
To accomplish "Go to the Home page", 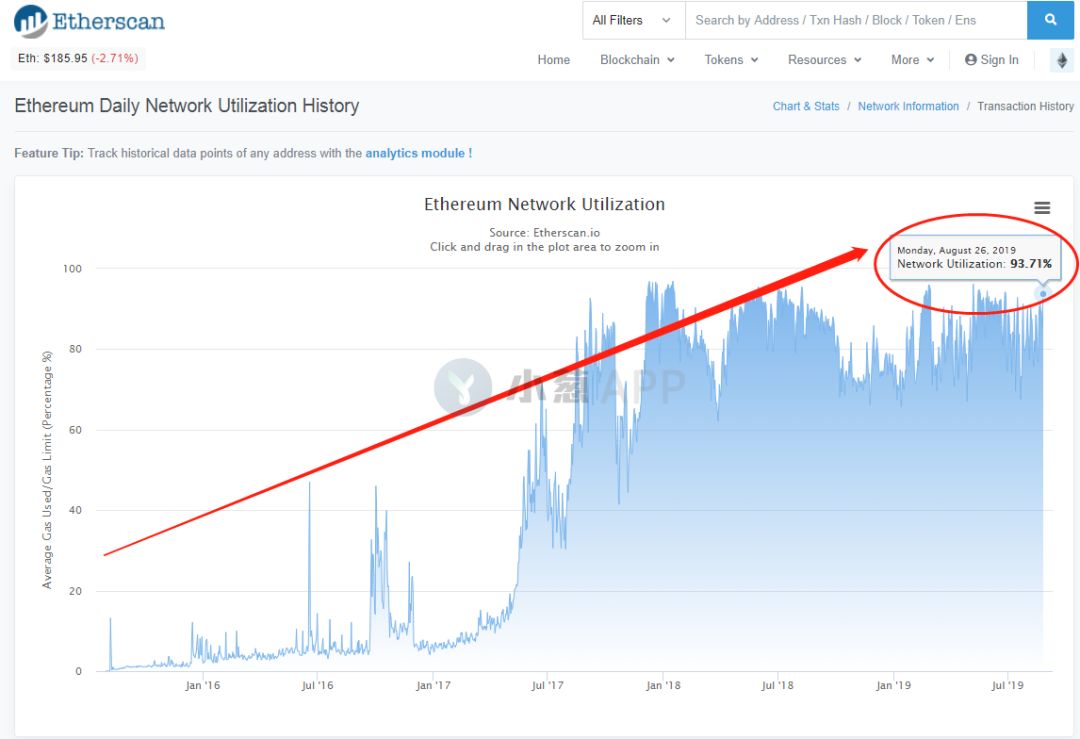I will pyautogui.click(x=553, y=60).
